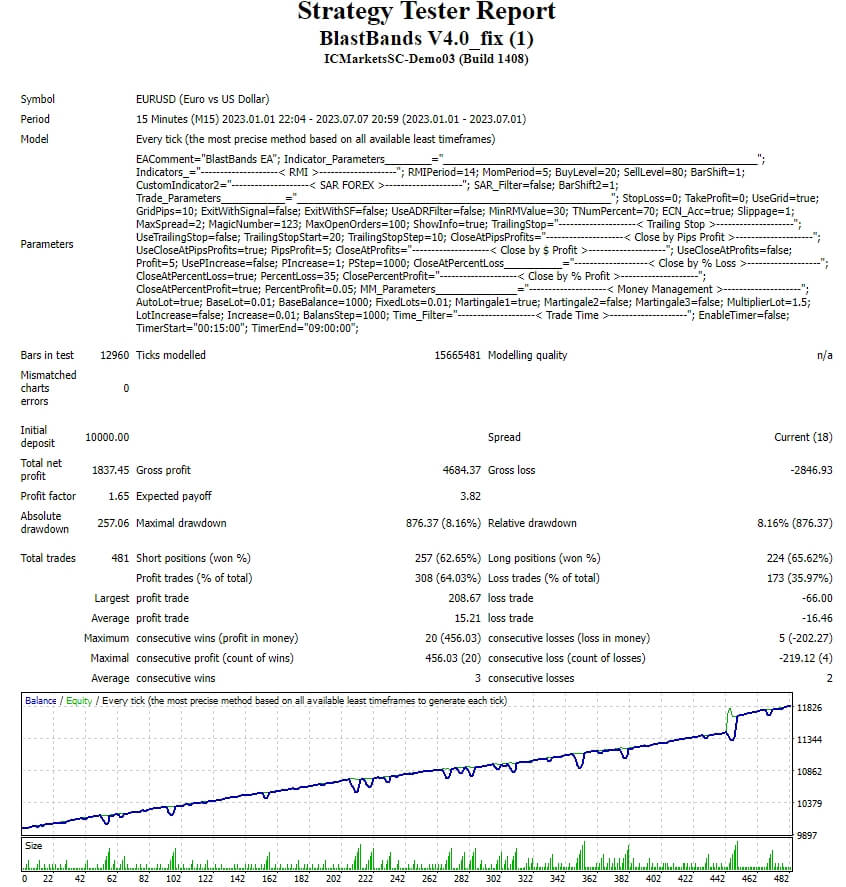
Task: Click the Equity legend label on chart
Action: 81,701
